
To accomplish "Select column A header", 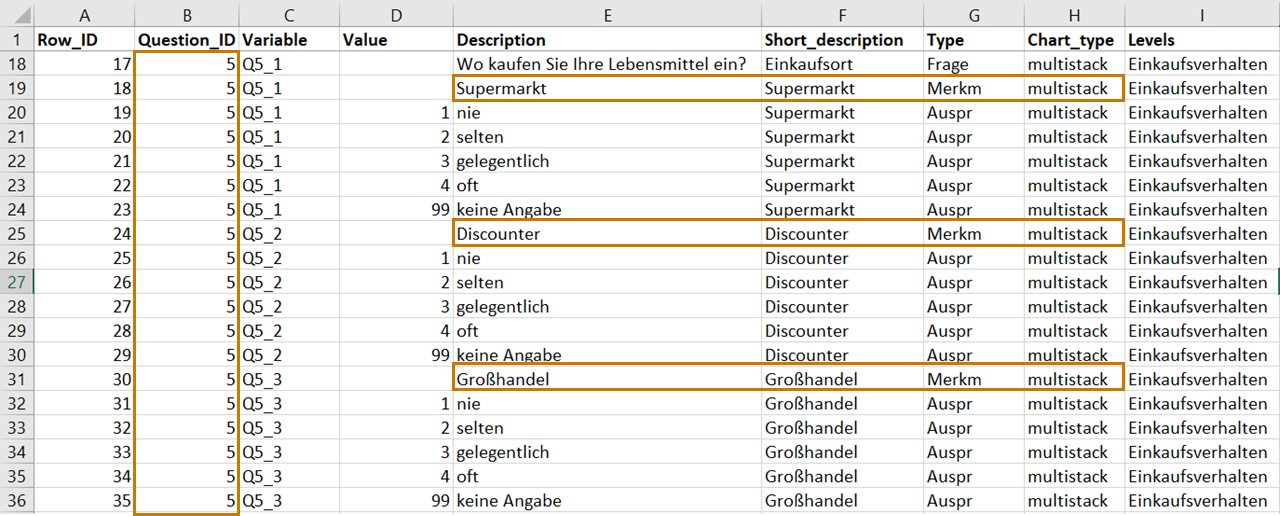I will [84, 14].
